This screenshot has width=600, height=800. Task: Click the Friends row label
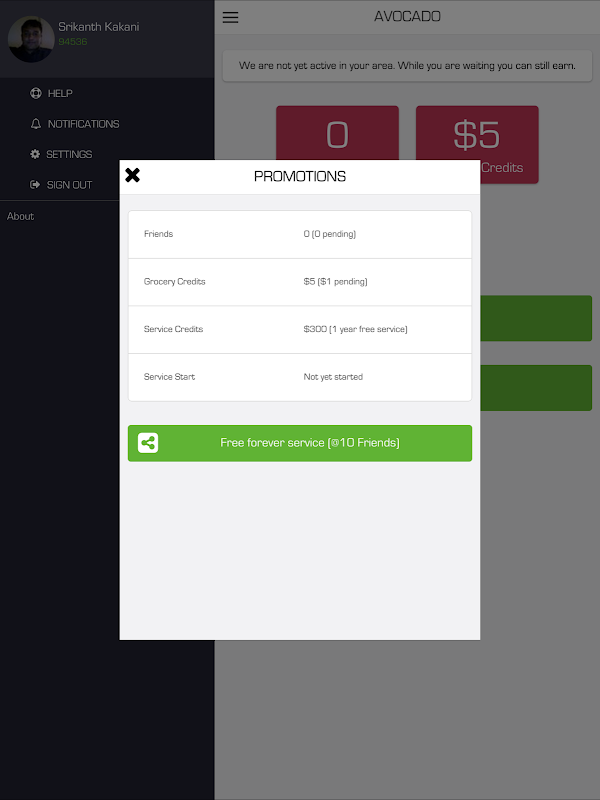(x=158, y=234)
